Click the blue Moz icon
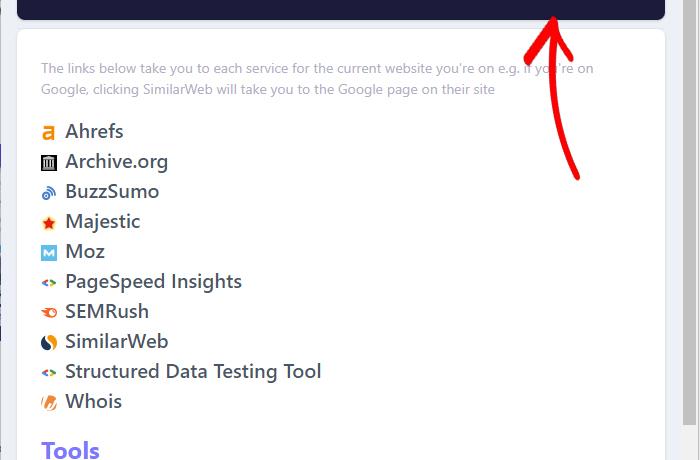 click(48, 252)
